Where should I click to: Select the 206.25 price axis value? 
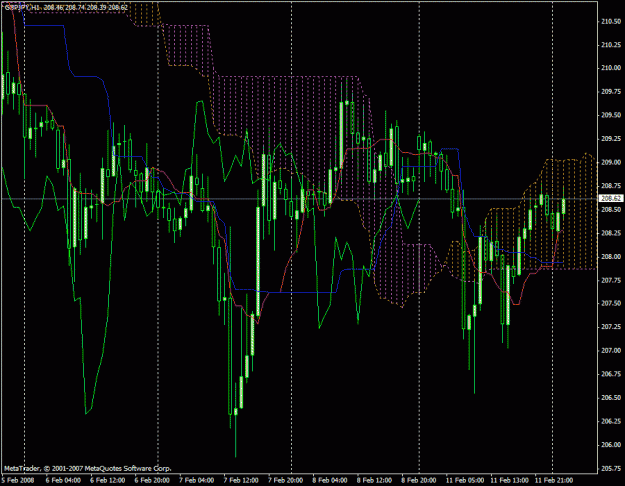pyautogui.click(x=610, y=421)
